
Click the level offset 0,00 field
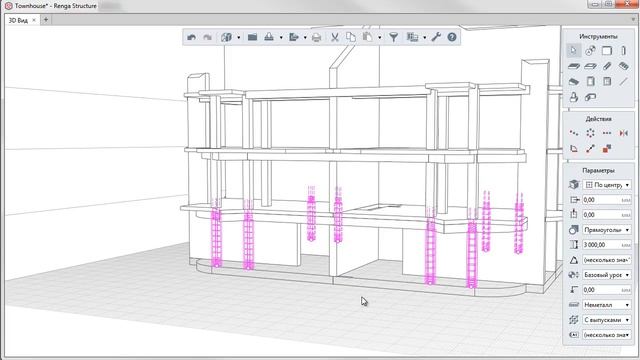pyautogui.click(x=607, y=290)
